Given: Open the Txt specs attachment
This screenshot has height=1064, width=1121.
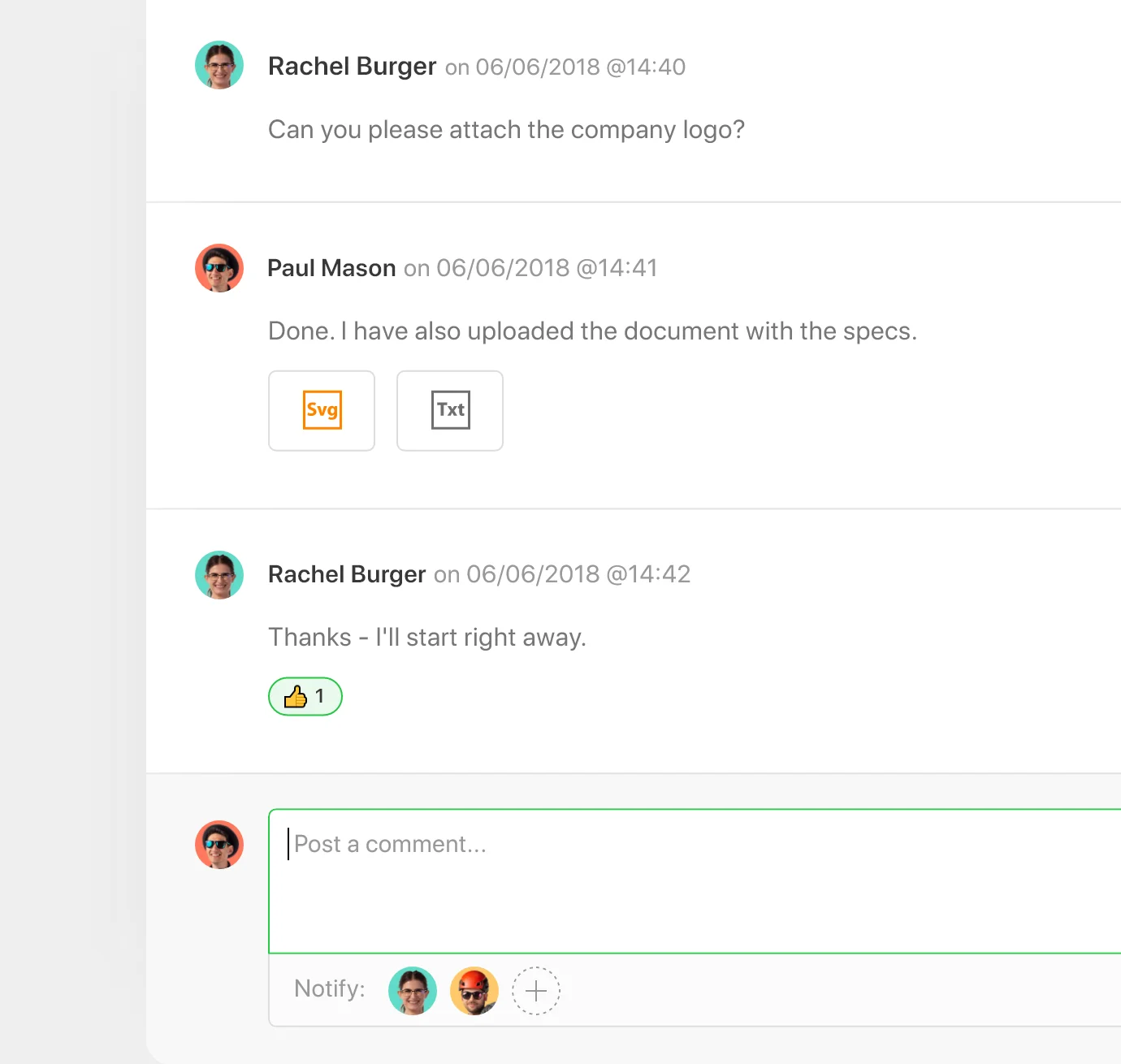Looking at the screenshot, I should coord(450,410).
